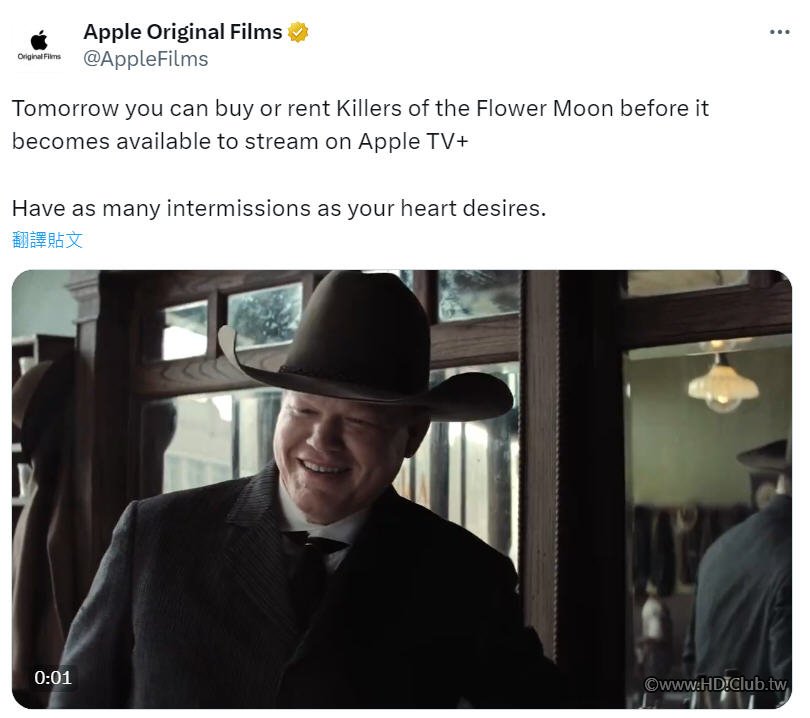The image size is (810, 718).
Task: Click the Apple logo inside the avatar
Action: (39, 40)
